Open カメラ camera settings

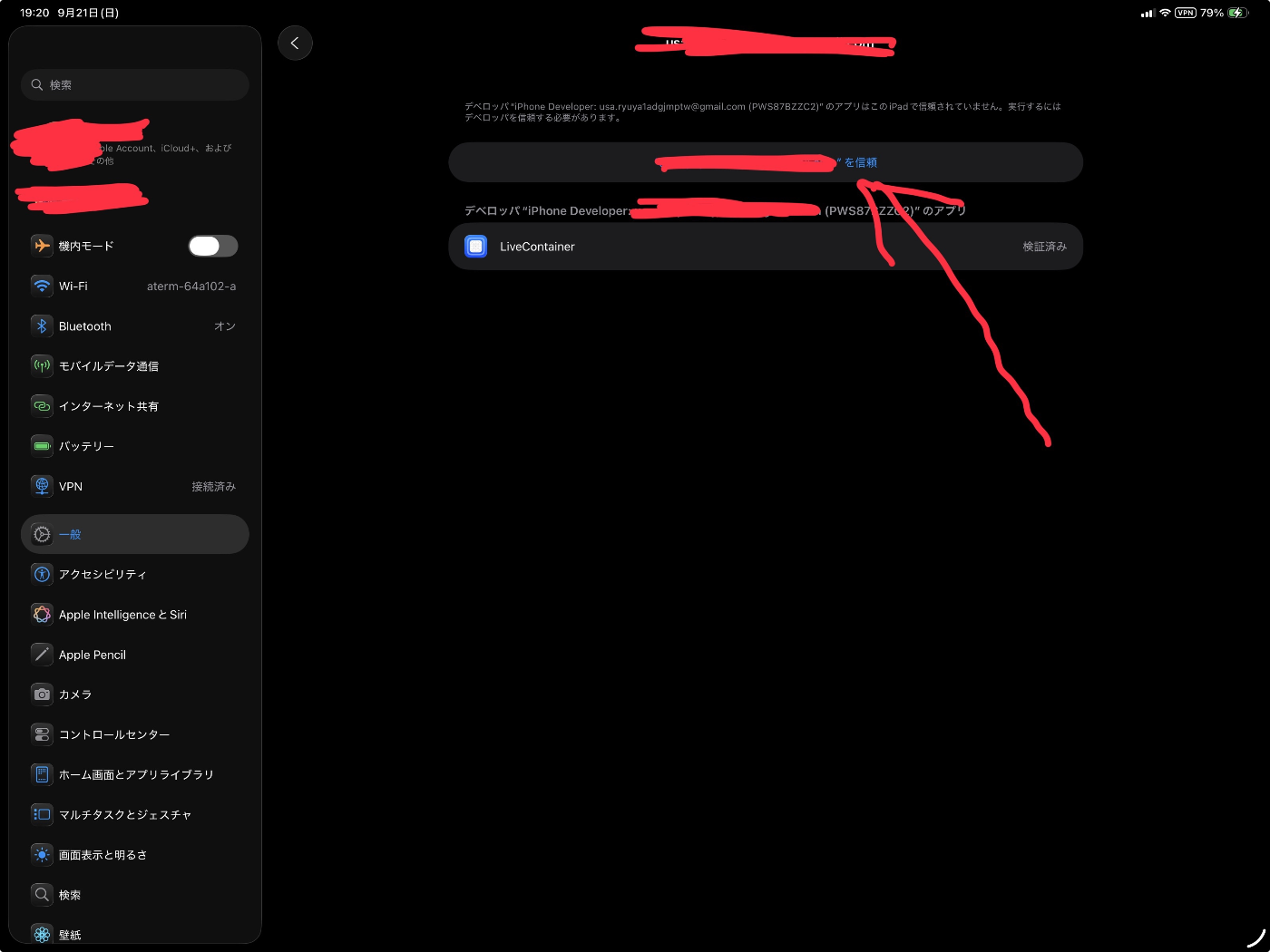click(x=135, y=695)
